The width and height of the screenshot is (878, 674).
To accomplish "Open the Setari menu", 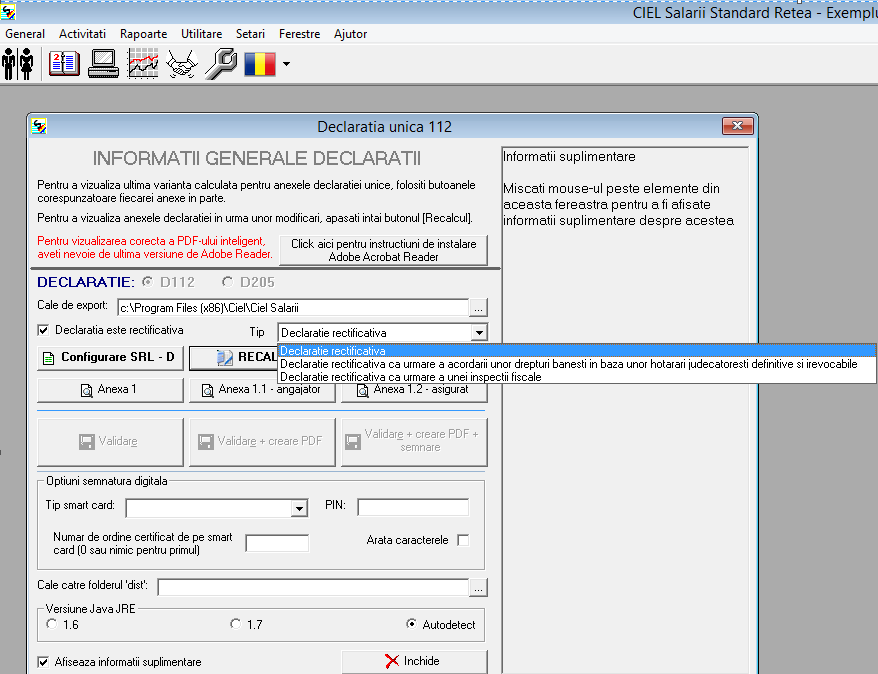I will (250, 34).
